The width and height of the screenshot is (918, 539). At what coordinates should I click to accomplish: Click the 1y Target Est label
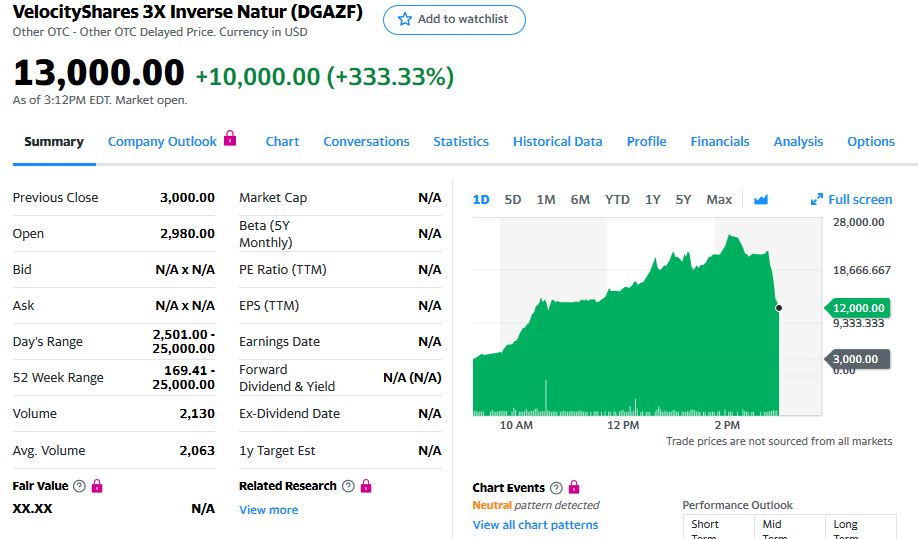tap(277, 451)
